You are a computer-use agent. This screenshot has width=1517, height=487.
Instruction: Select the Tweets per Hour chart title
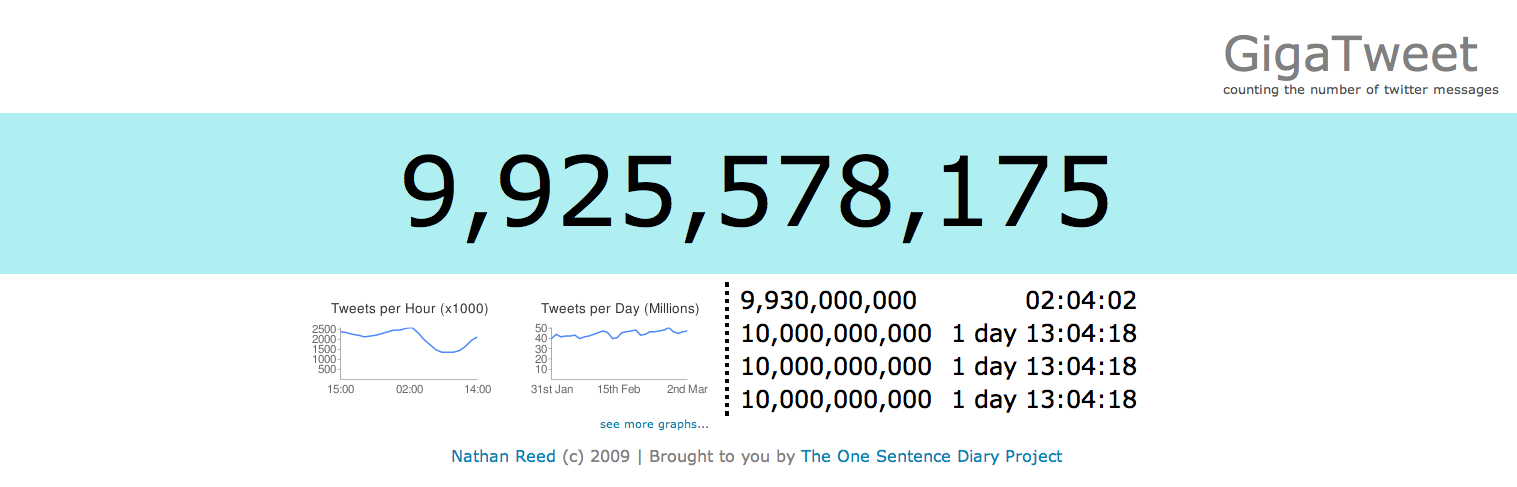tap(409, 308)
